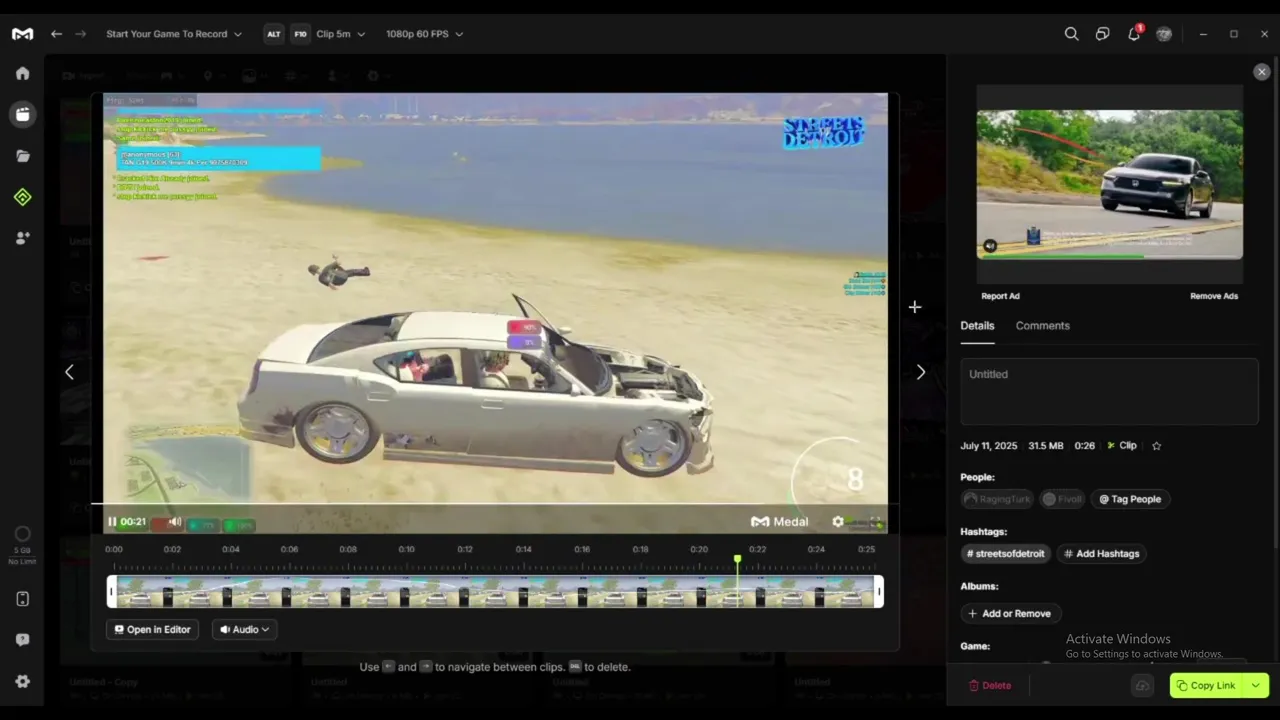This screenshot has height=720, width=1280.
Task: Click the 5 GB storage ring
Action: point(22,534)
